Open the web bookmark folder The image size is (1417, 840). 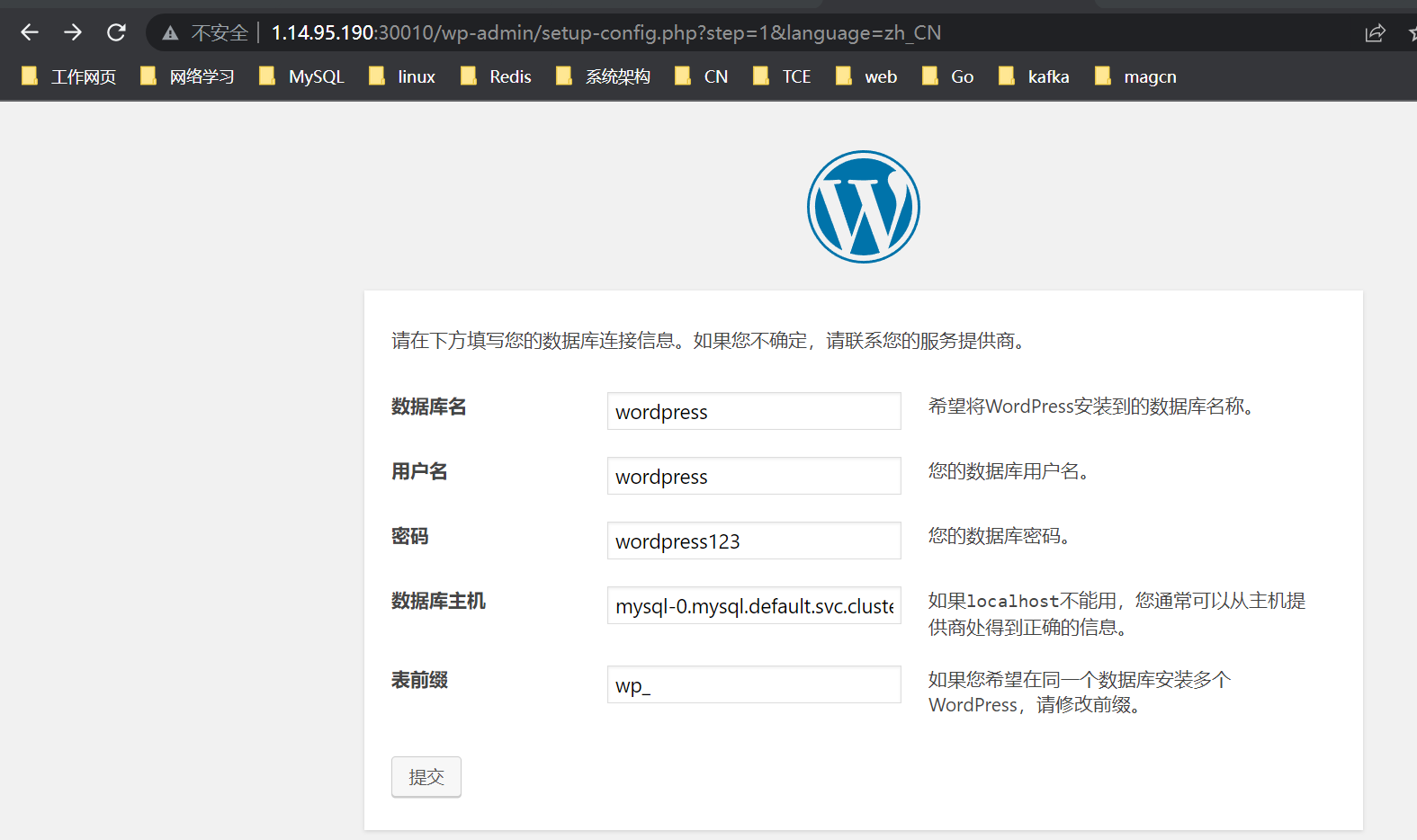pyautogui.click(x=866, y=76)
